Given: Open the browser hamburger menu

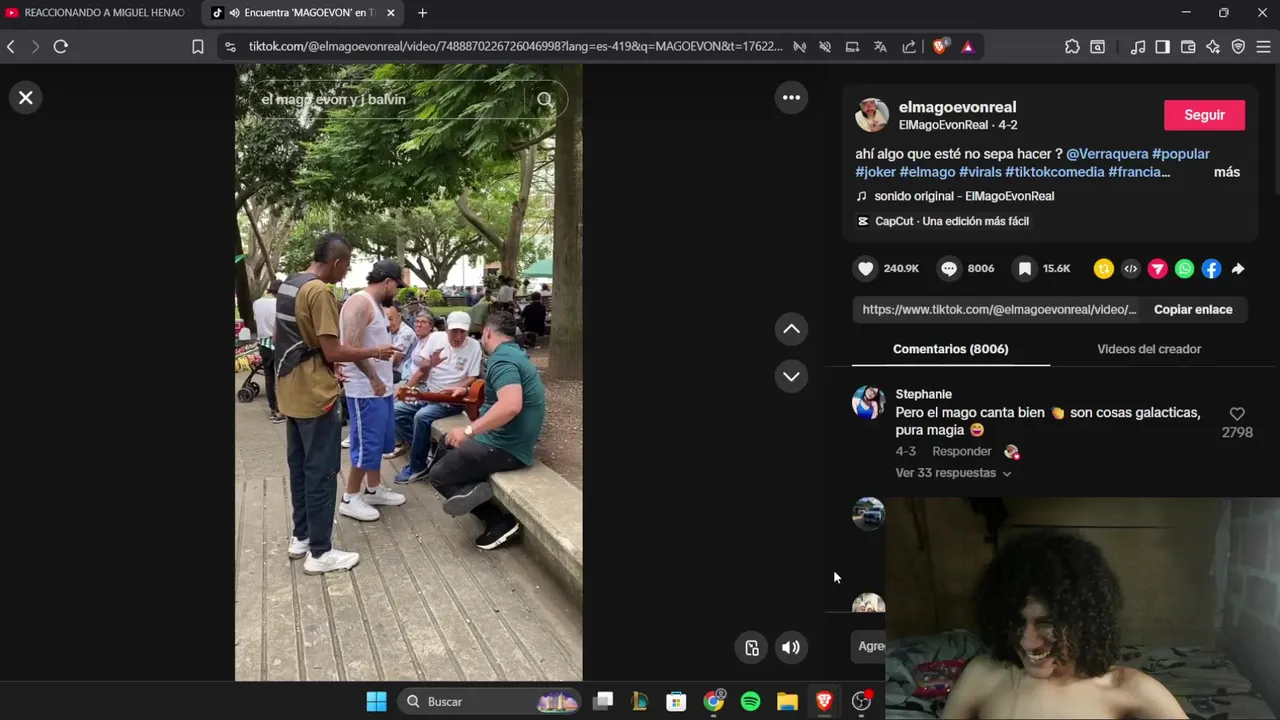Looking at the screenshot, I should [x=1264, y=46].
